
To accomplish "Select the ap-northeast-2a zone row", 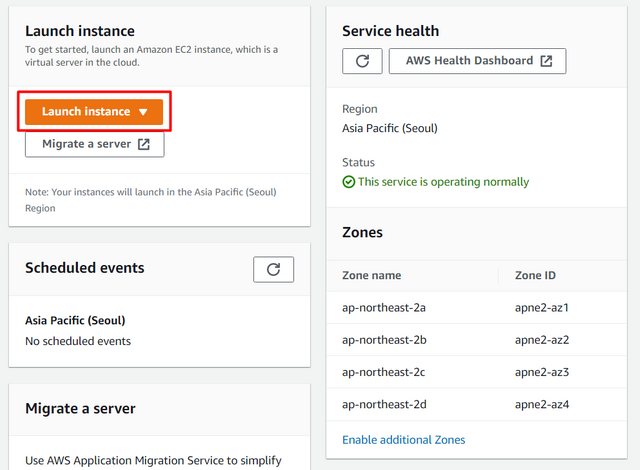I will tap(477, 308).
